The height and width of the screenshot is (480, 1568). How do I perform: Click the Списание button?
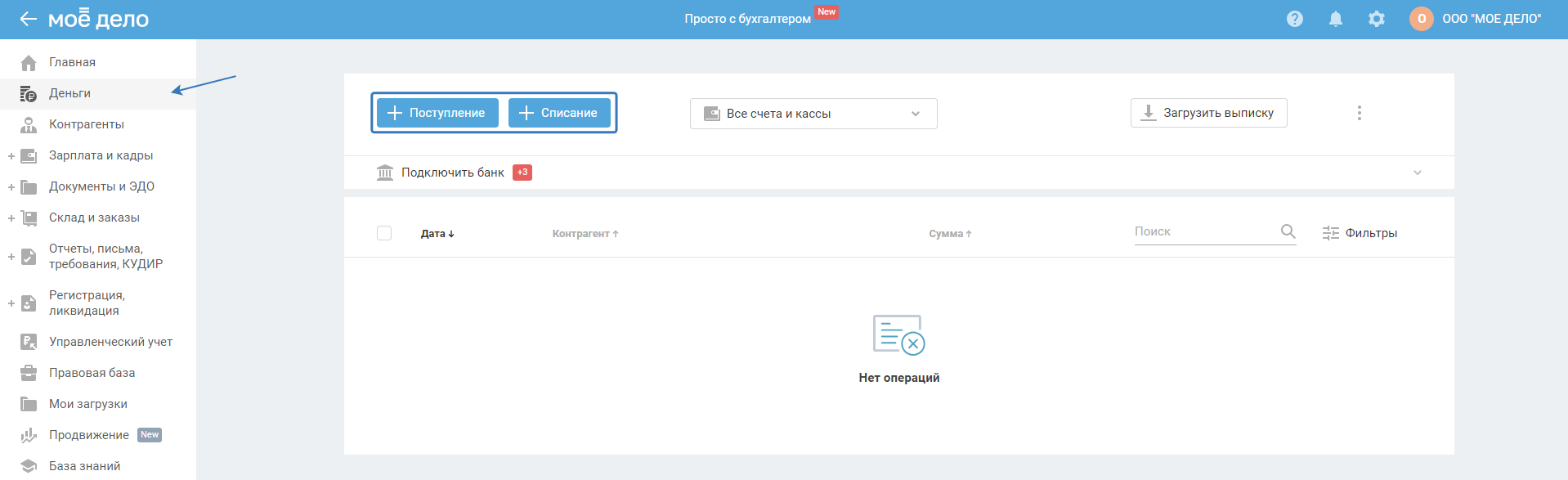coord(559,113)
